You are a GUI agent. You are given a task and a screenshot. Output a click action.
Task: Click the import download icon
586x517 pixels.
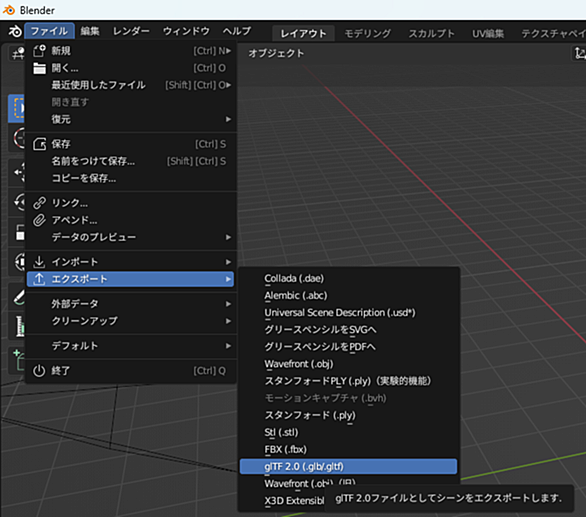coord(39,262)
